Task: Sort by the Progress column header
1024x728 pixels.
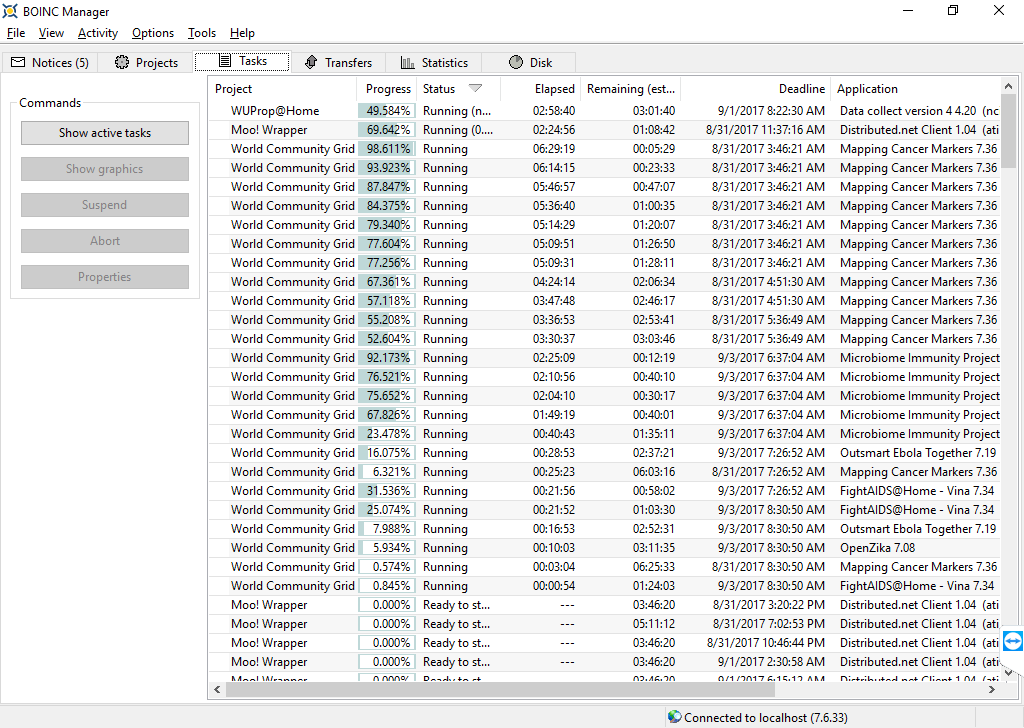Action: [387, 89]
